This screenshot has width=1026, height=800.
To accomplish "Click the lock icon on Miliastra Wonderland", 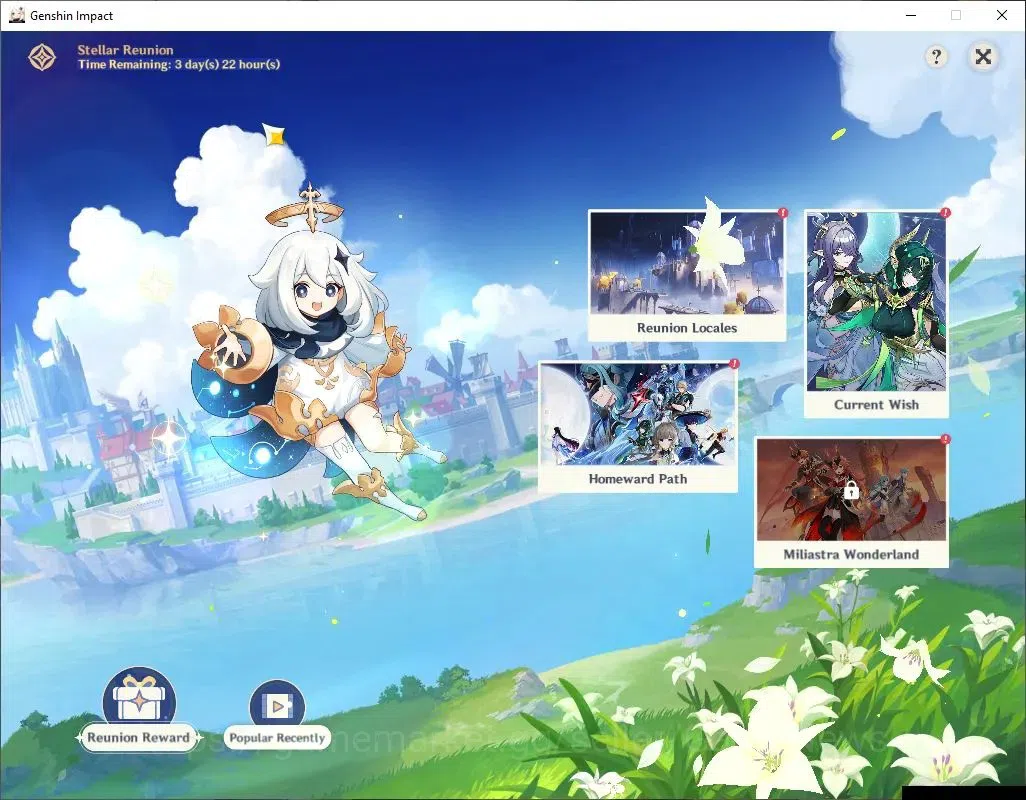I will coord(851,489).
